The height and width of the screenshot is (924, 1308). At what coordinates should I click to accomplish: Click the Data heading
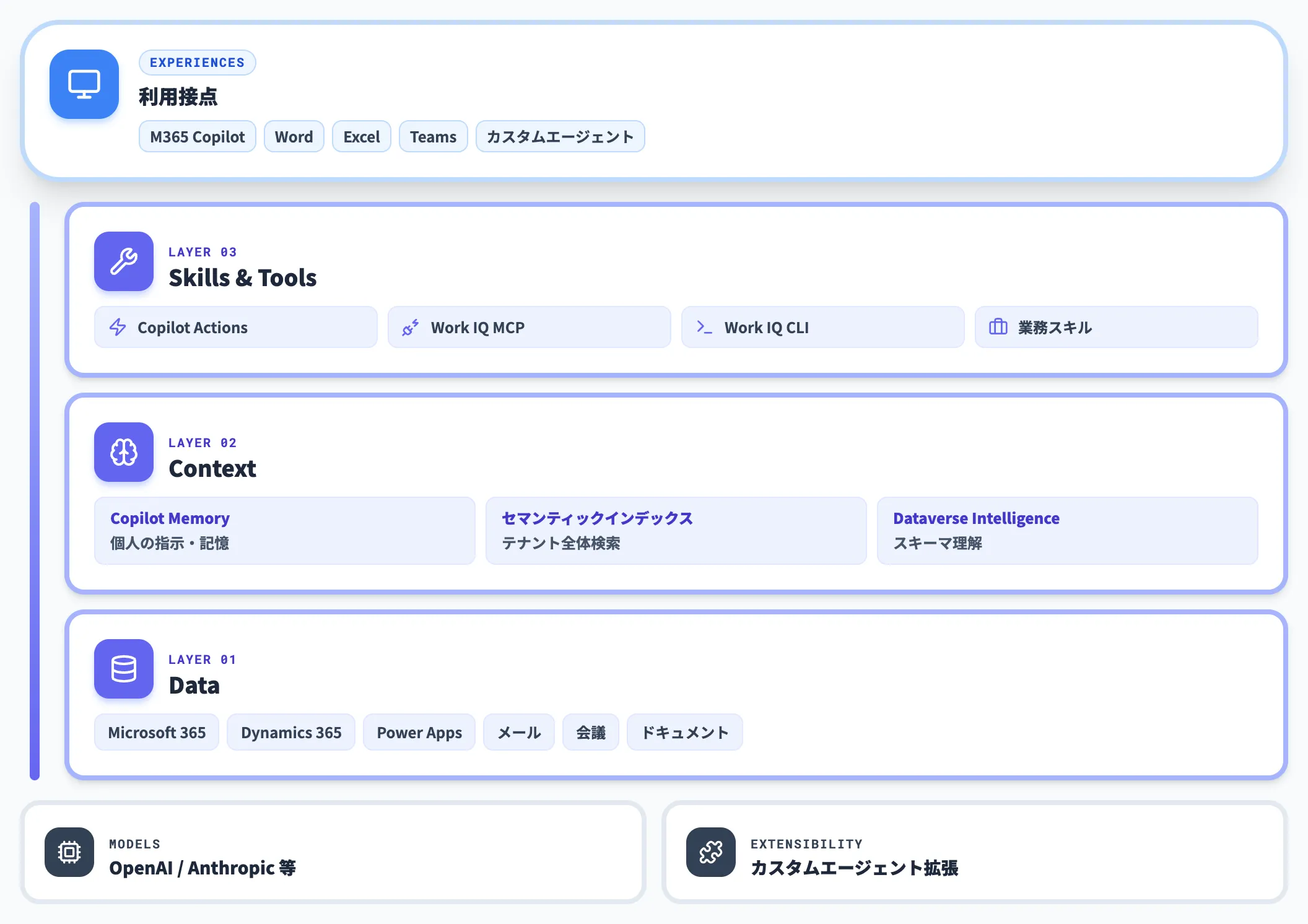pos(194,686)
